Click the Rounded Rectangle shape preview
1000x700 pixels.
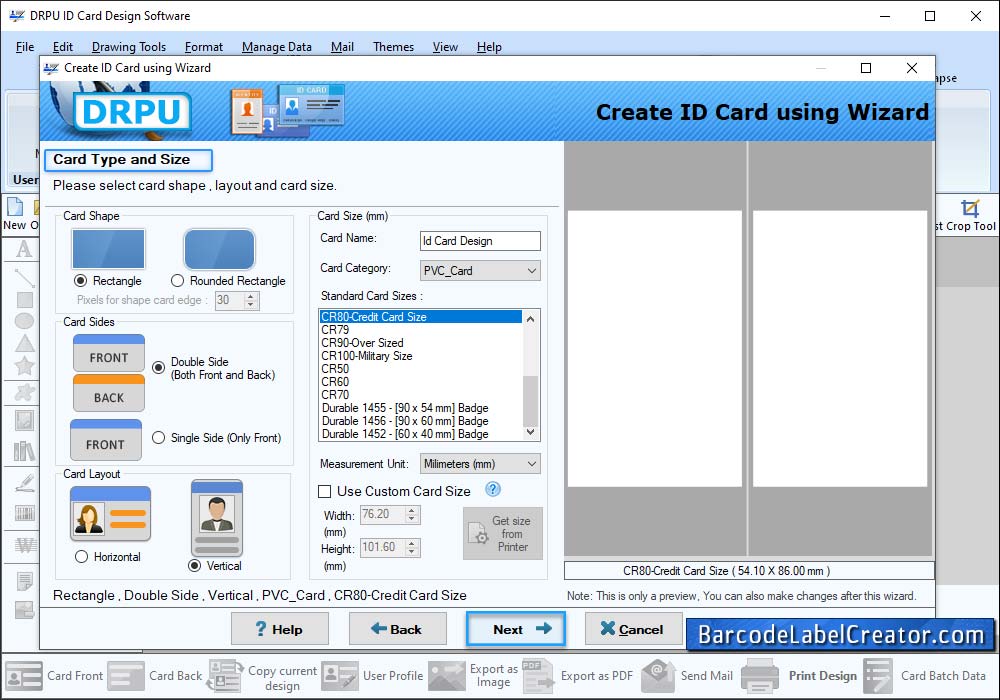point(219,249)
